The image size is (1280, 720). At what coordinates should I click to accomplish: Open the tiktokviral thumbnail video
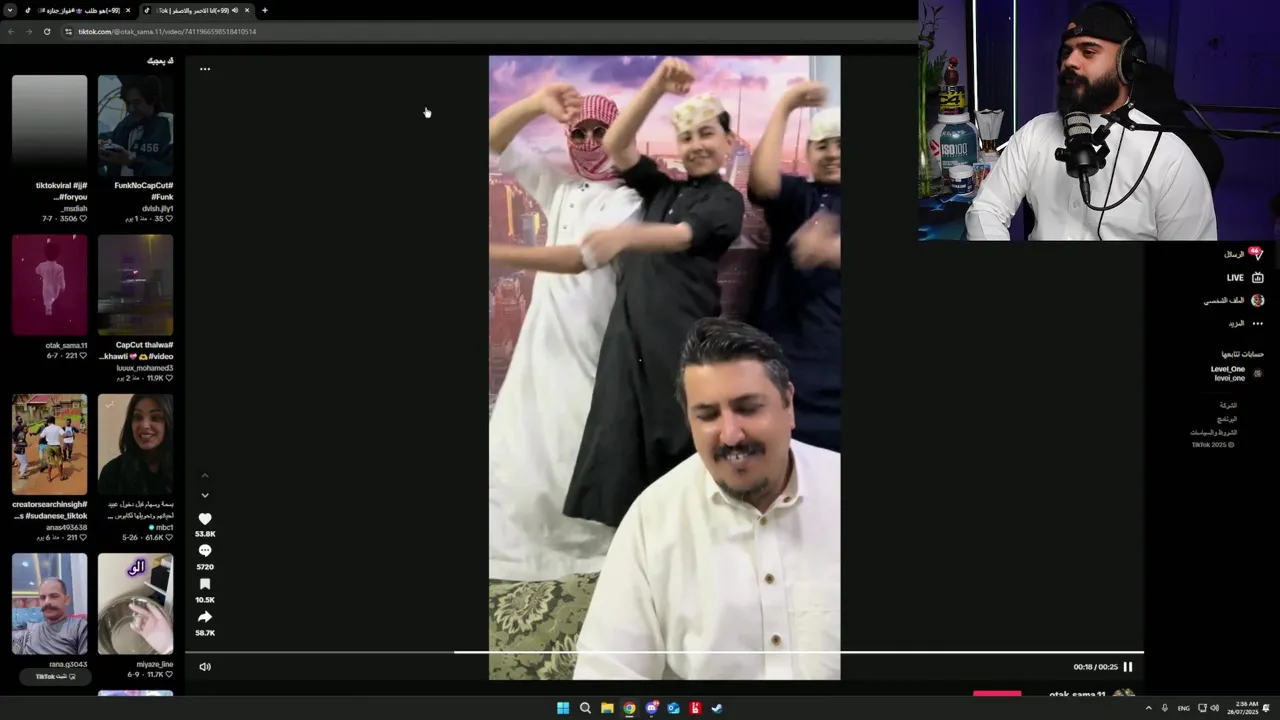pos(50,126)
